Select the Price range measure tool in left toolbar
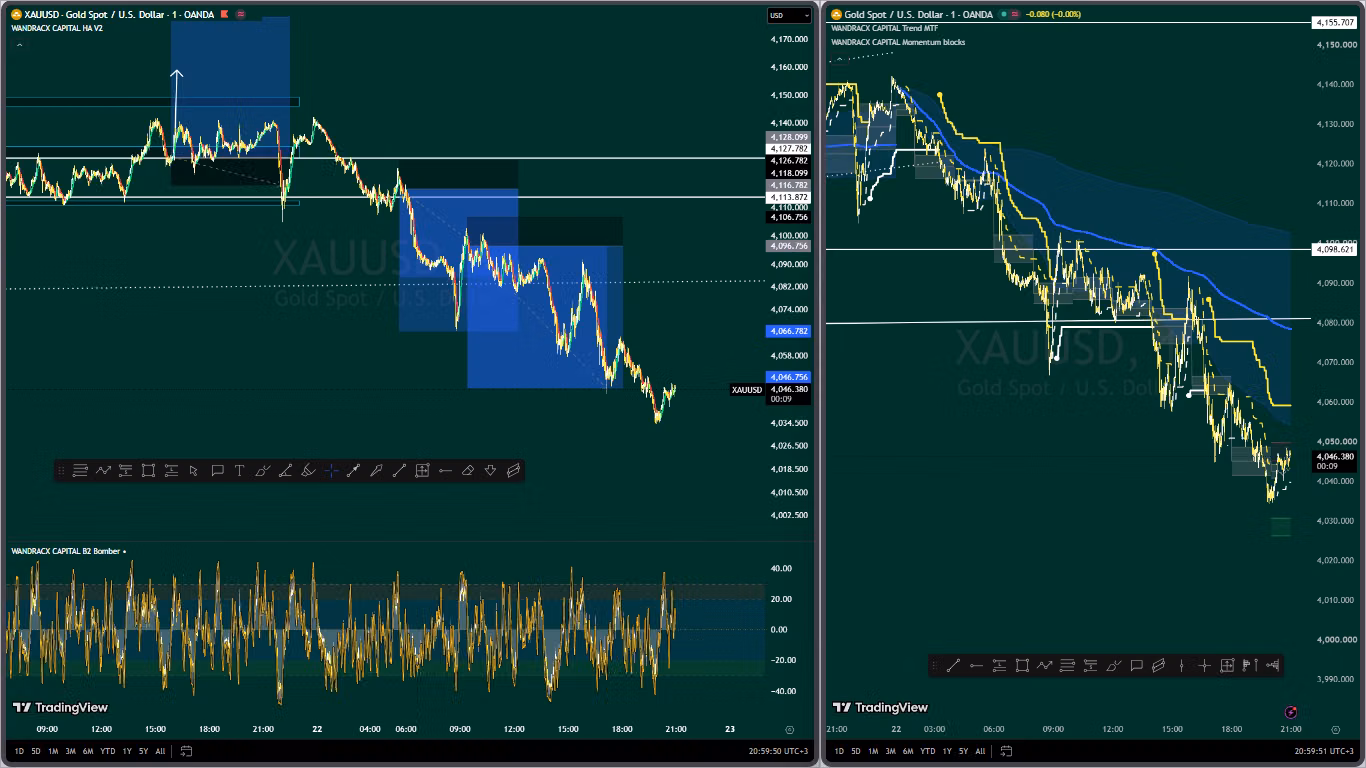This screenshot has width=1366, height=768. point(422,470)
